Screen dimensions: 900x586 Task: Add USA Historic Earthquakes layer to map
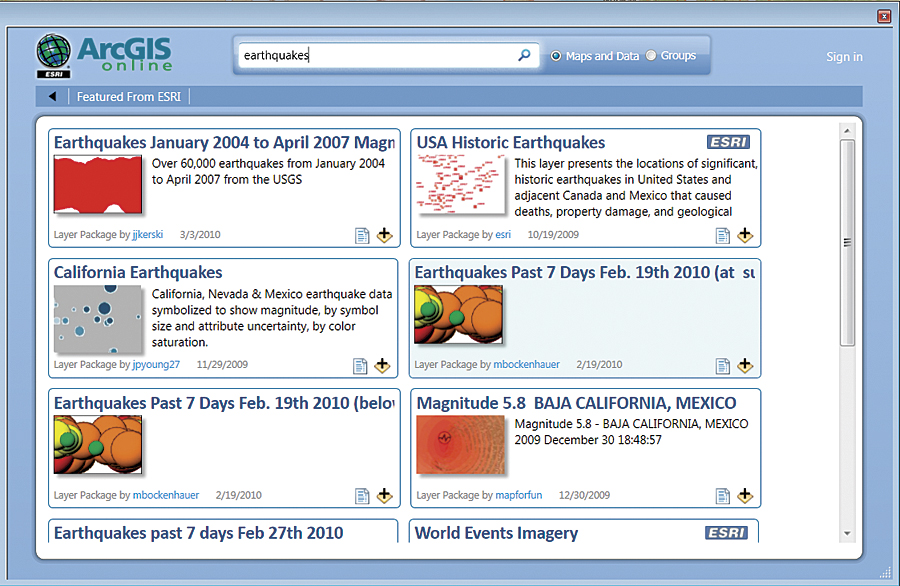tap(745, 235)
